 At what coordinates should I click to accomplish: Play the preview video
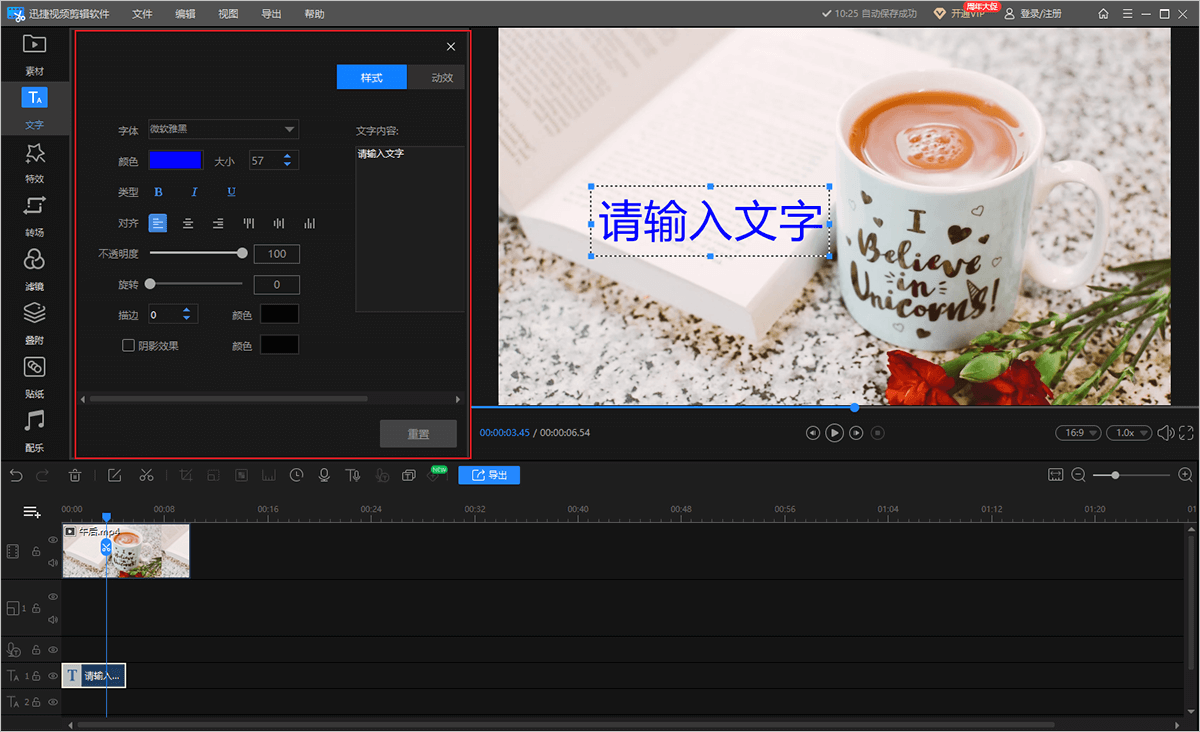pyautogui.click(x=834, y=433)
